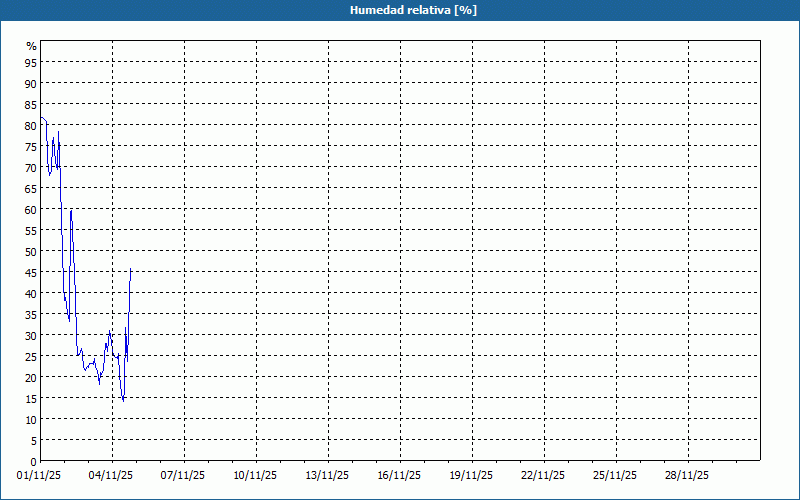Viewport: 800px width, 500px height.
Task: Click the 25/11/25 date label
Action: pos(615,476)
